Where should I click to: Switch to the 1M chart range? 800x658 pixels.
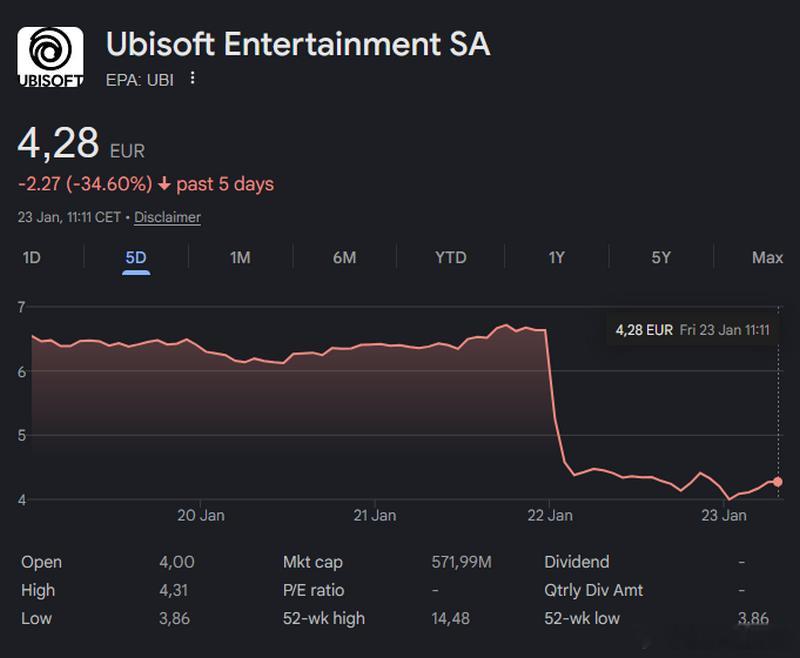pyautogui.click(x=240, y=257)
